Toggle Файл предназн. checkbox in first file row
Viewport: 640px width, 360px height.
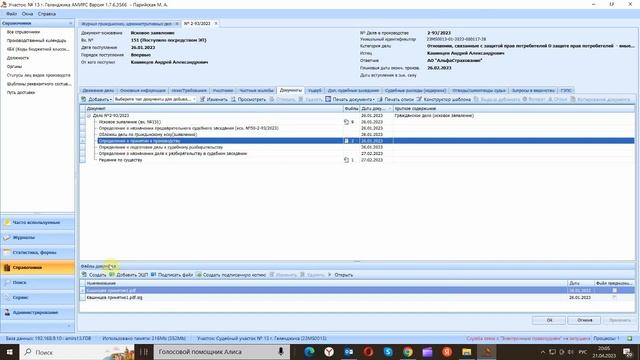(614, 290)
